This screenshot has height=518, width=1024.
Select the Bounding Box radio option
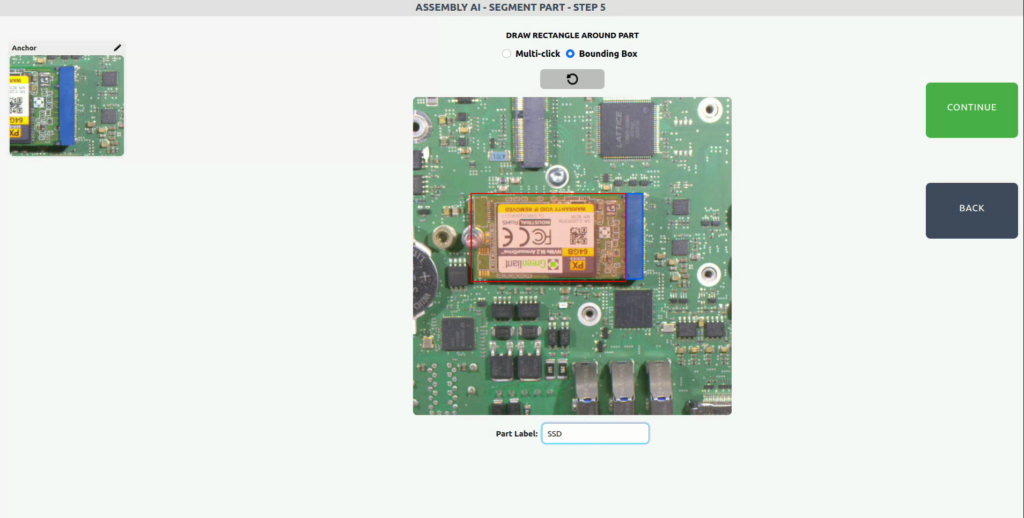point(571,54)
